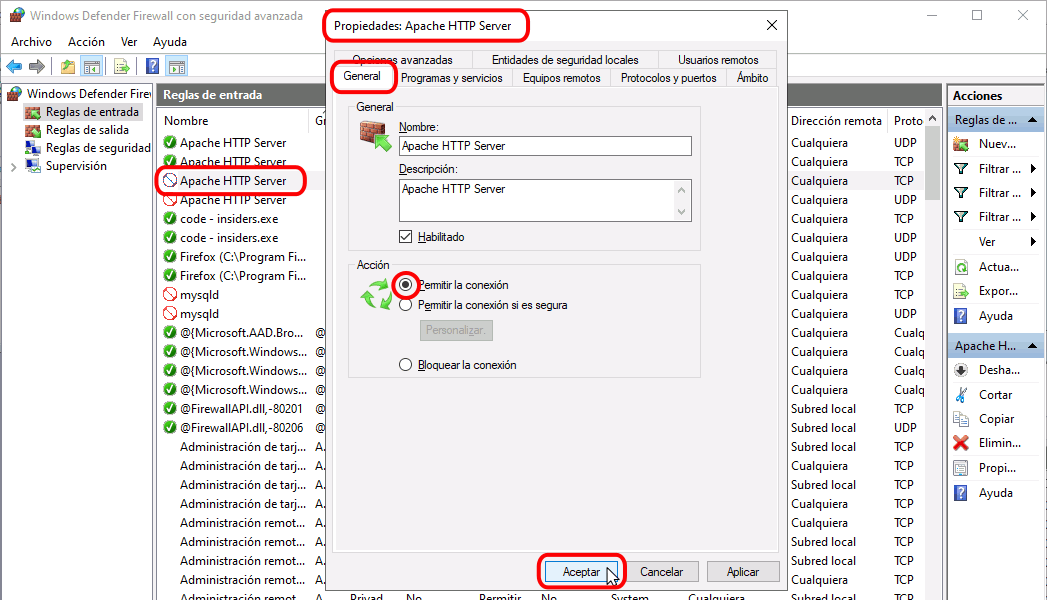Click the blocked icon of second mysqld rule
The height and width of the screenshot is (600, 1047).
pyautogui.click(x=170, y=314)
